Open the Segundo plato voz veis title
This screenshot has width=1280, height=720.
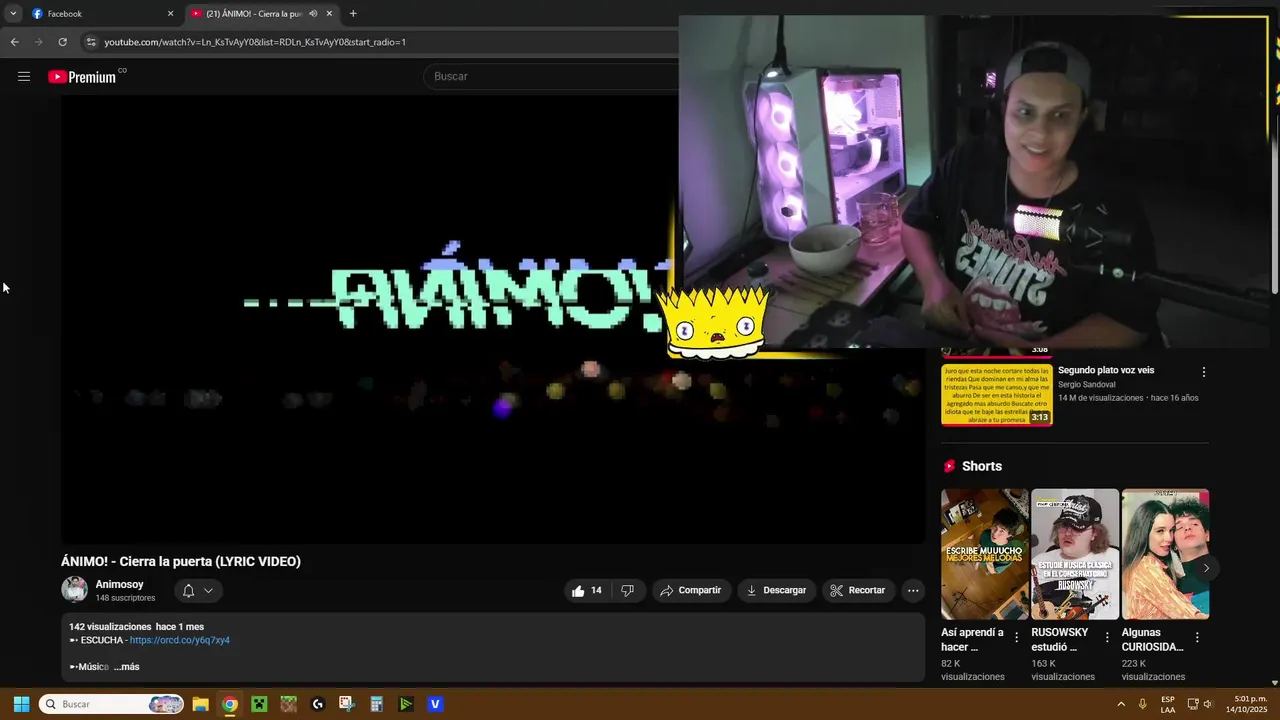pyautogui.click(x=1106, y=370)
